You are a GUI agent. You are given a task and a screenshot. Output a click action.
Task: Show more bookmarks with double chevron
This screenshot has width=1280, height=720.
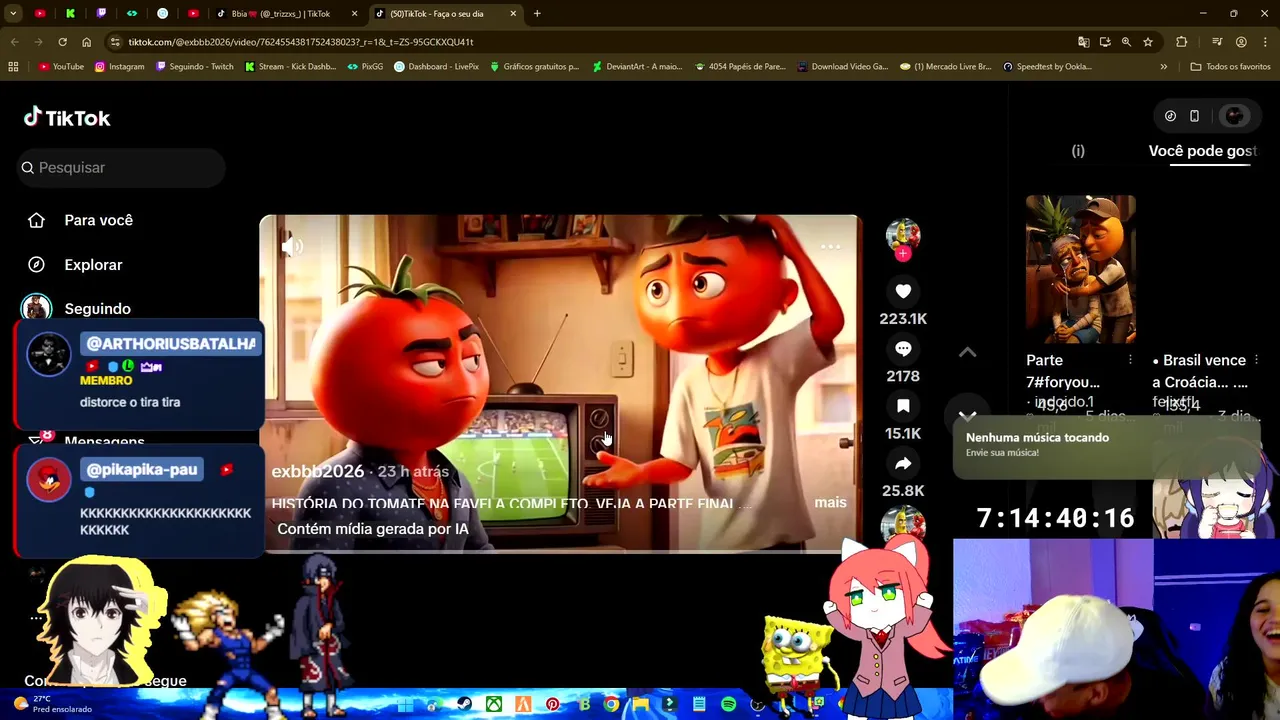coord(1163,67)
